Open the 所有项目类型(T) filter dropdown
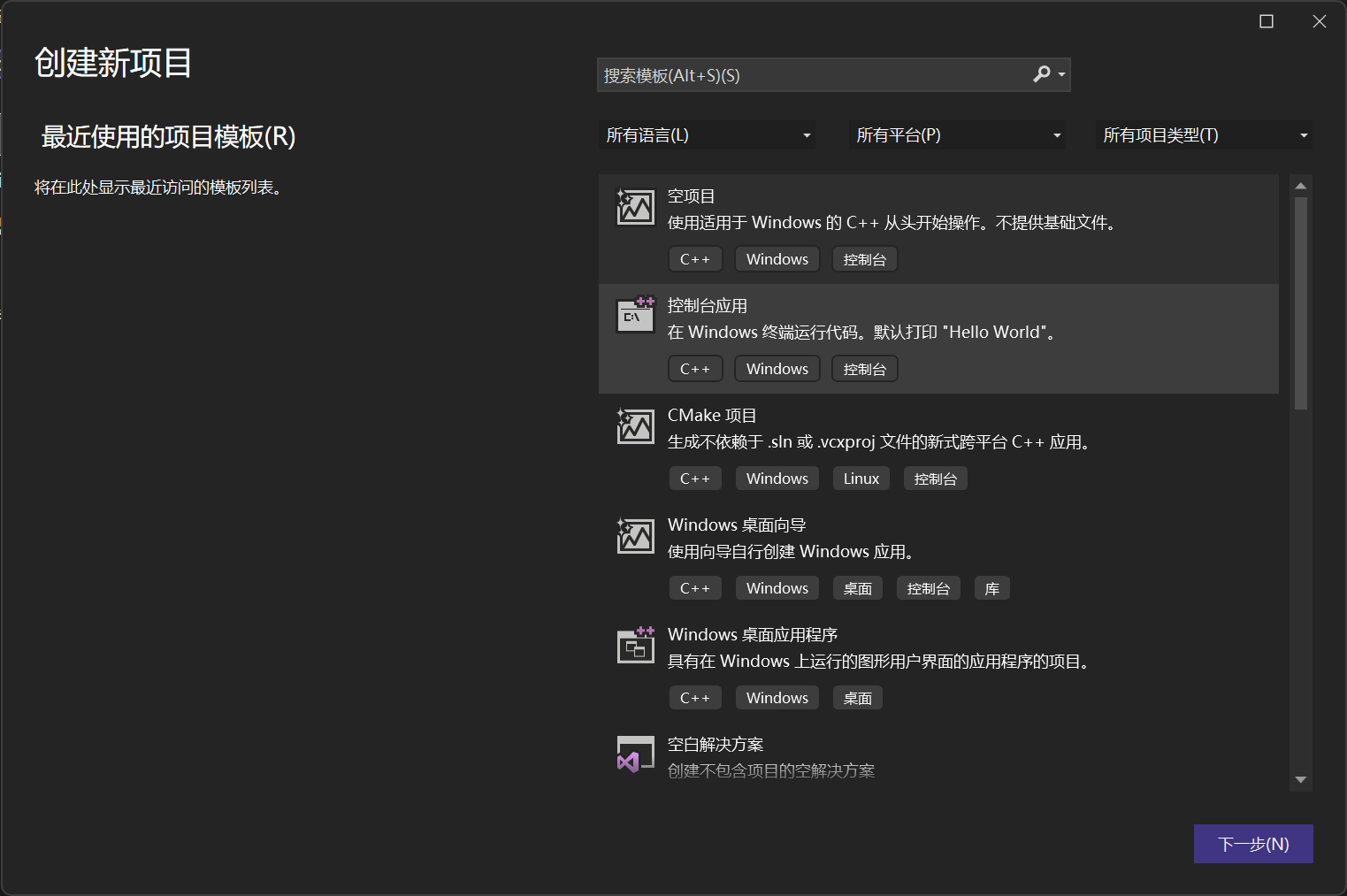The height and width of the screenshot is (896, 1347). click(1204, 135)
